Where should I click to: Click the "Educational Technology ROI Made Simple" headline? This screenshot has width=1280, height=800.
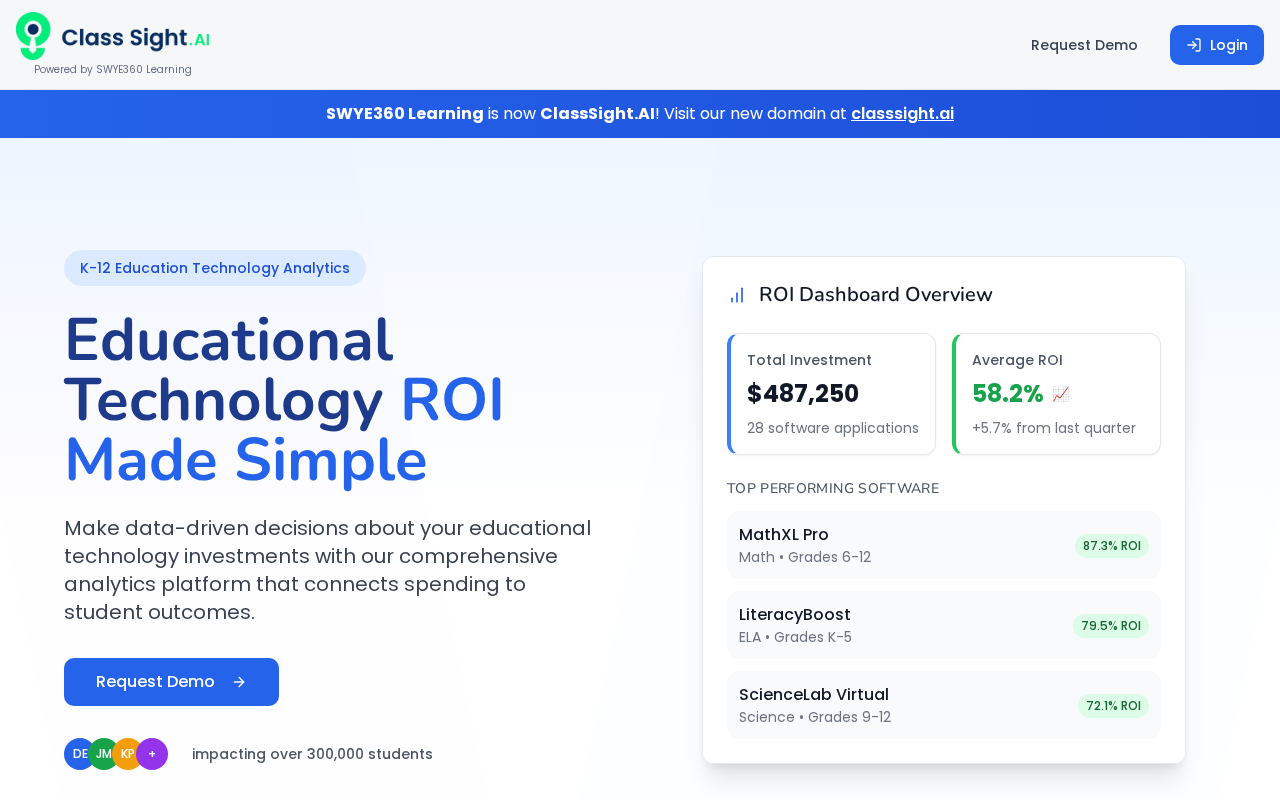[x=284, y=400]
